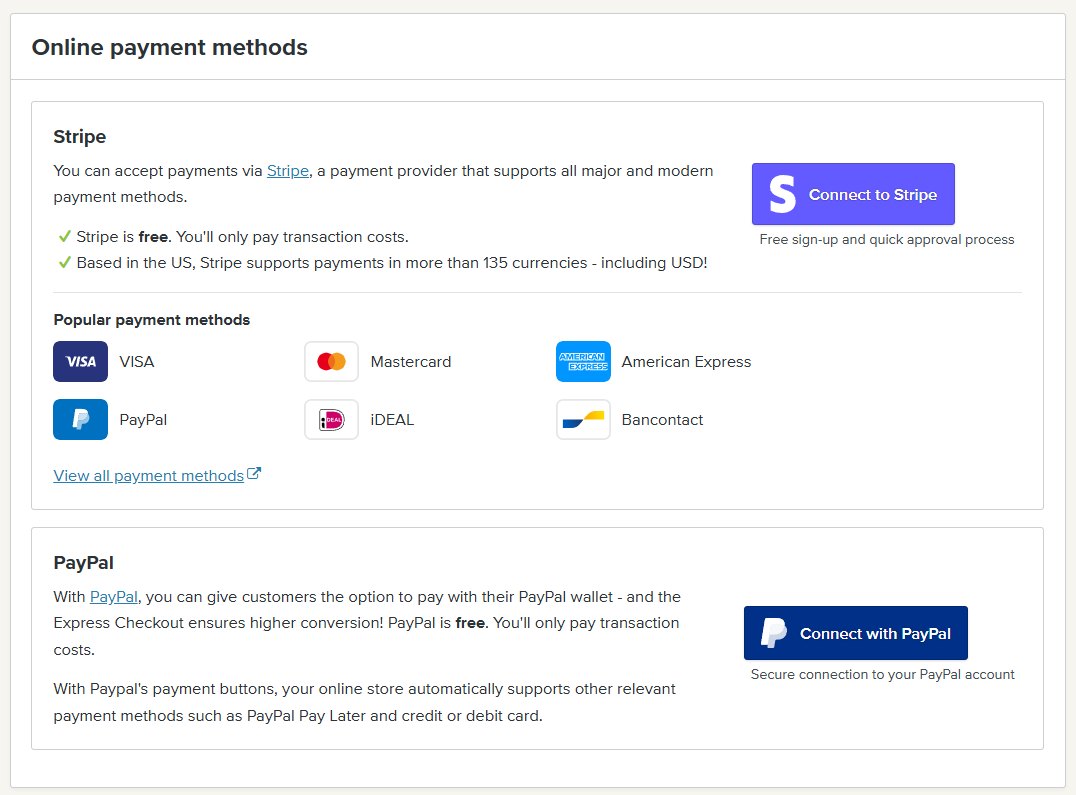This screenshot has height=795, width=1076.
Task: Click the PayPal icon under popular methods
Action: point(80,420)
